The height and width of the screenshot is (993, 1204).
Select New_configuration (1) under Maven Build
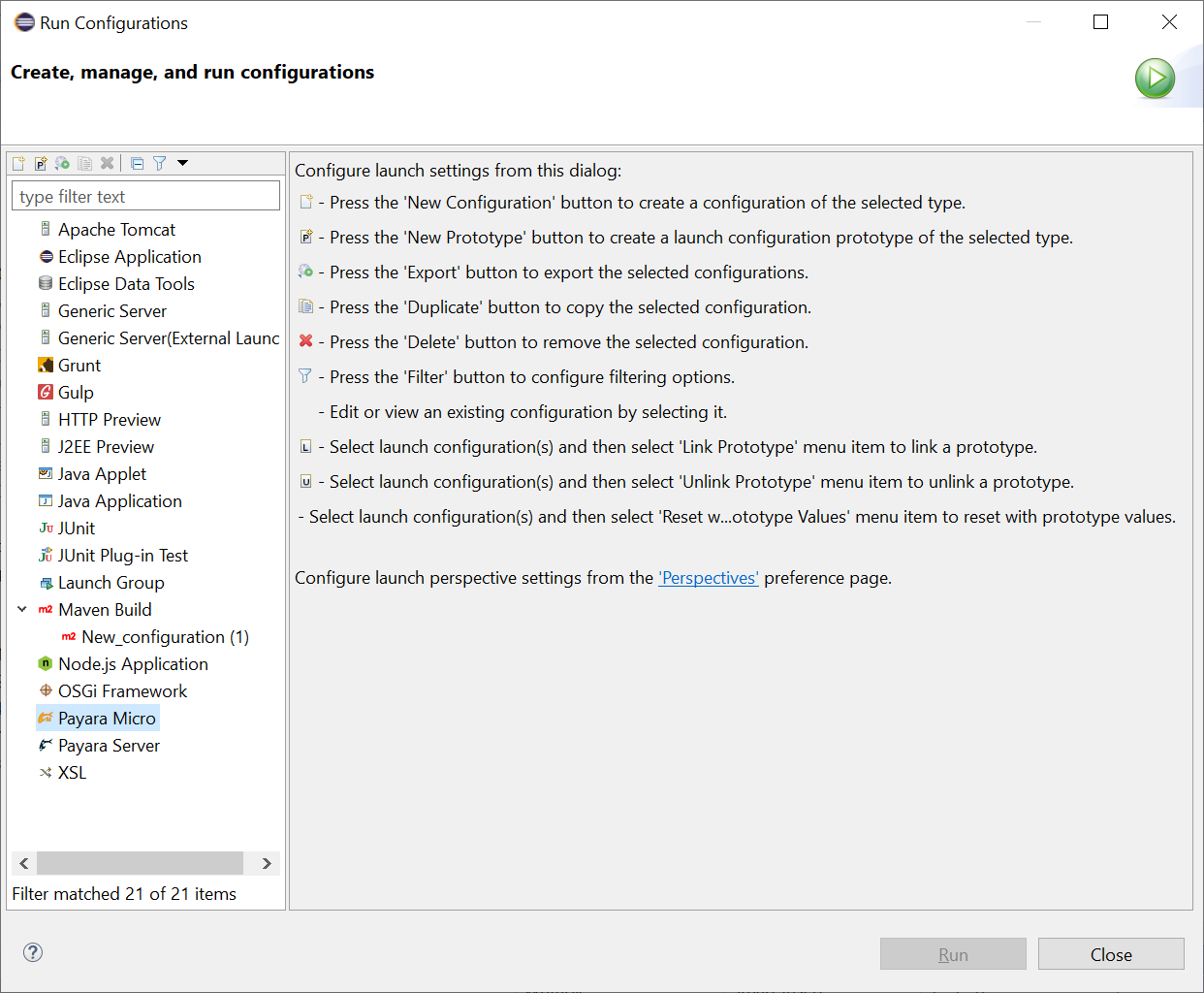point(165,637)
